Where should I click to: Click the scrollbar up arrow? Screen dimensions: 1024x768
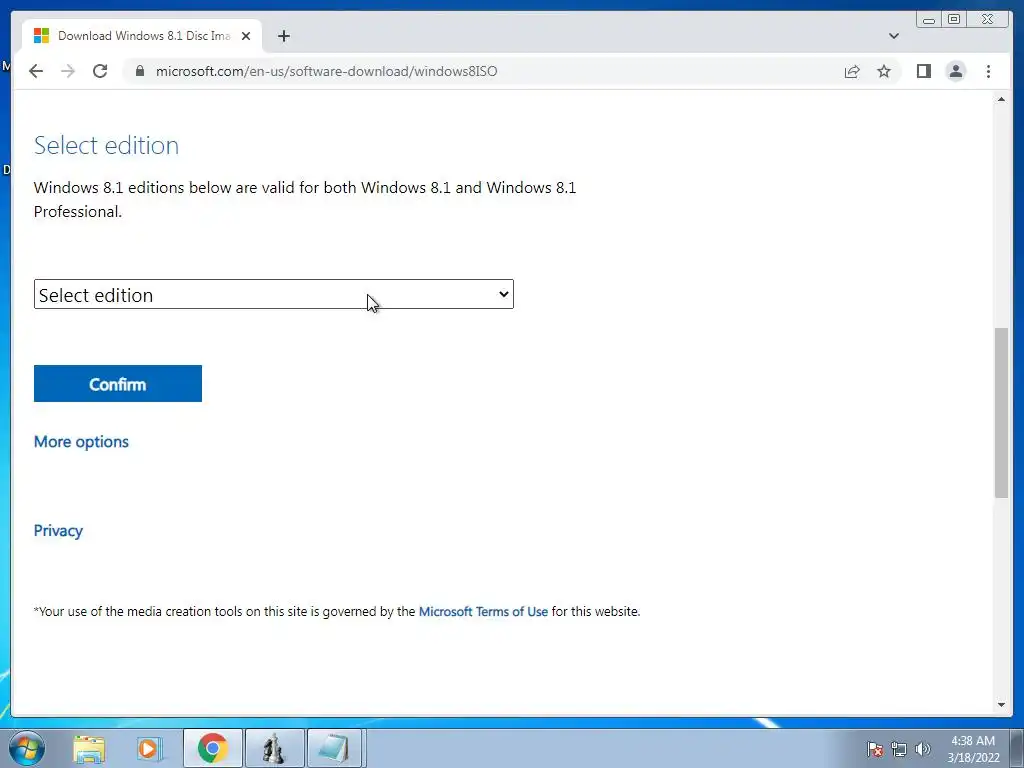tap(1001, 99)
